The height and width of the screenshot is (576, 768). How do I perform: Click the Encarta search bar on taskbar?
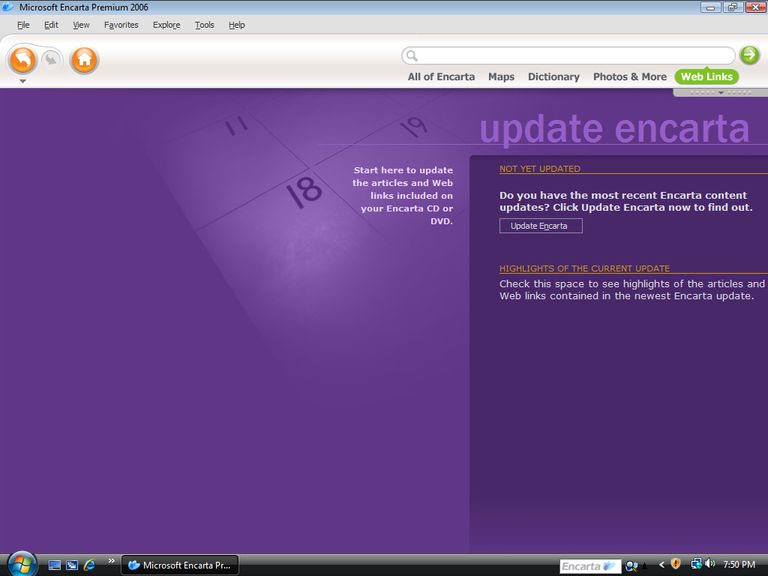click(588, 566)
